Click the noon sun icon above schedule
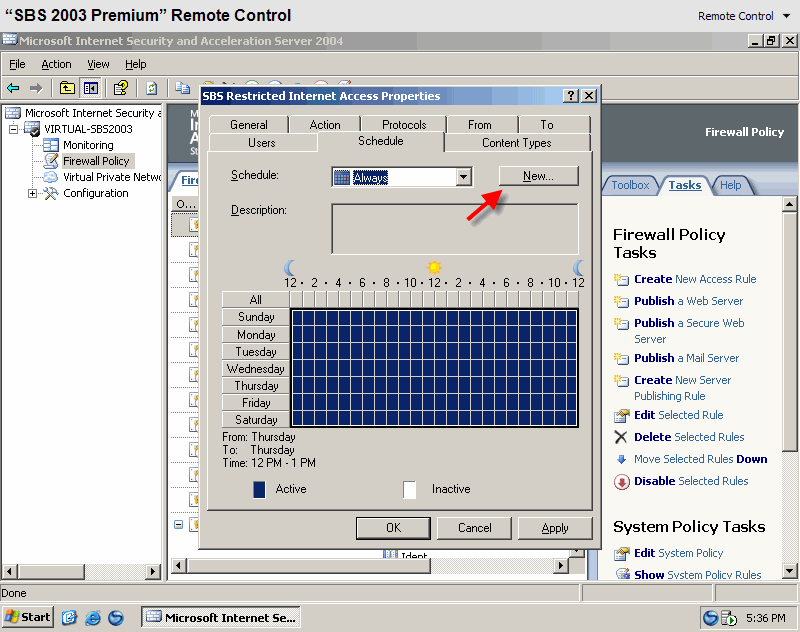 tap(434, 267)
